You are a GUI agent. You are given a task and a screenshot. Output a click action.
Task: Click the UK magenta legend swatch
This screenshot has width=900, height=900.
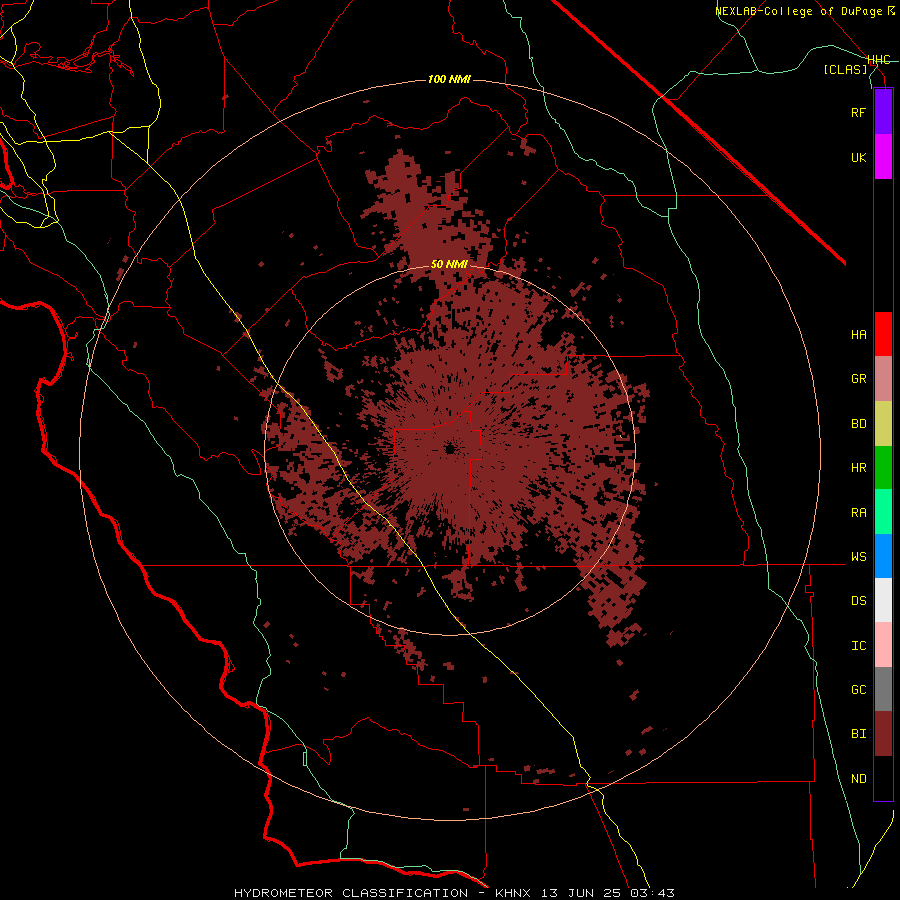point(883,157)
